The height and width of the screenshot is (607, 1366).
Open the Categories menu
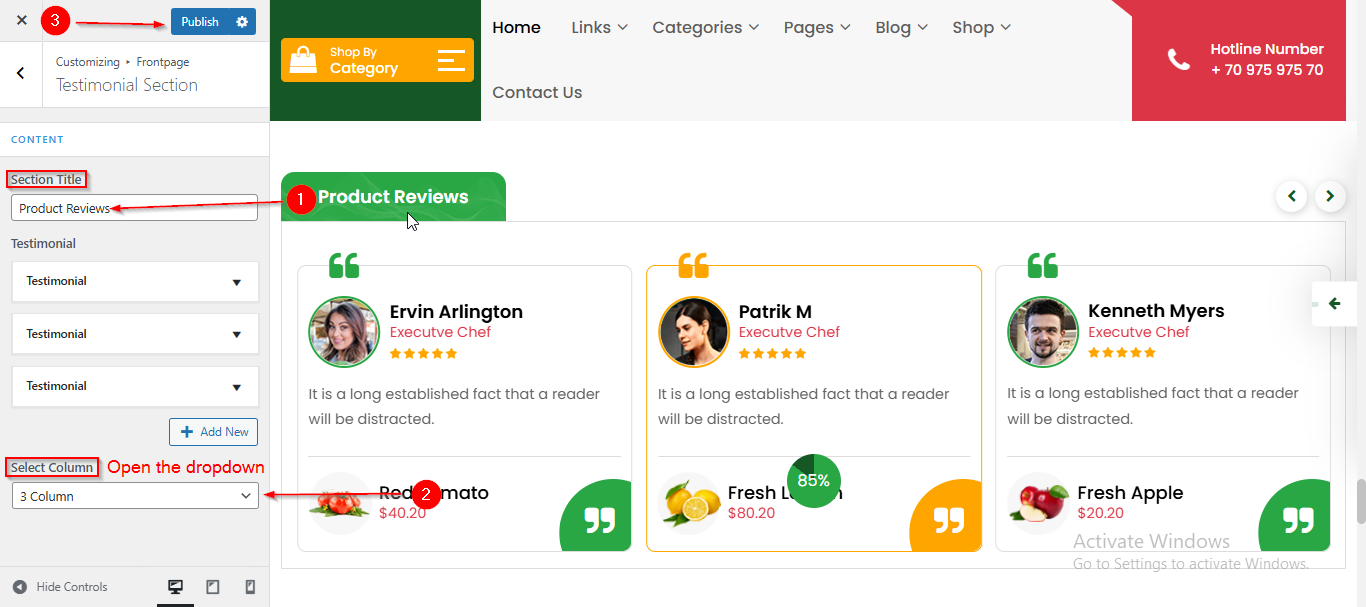click(x=705, y=27)
